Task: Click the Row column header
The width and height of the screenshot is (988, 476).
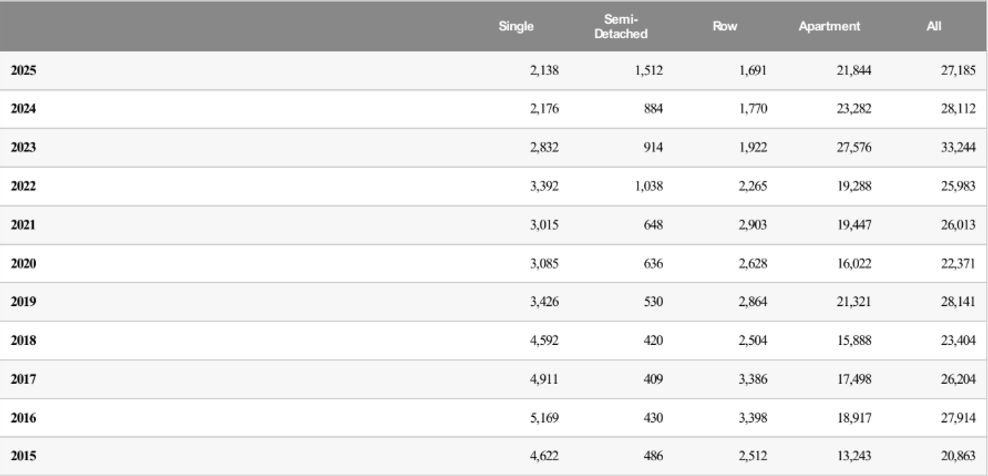Action: [x=724, y=27]
